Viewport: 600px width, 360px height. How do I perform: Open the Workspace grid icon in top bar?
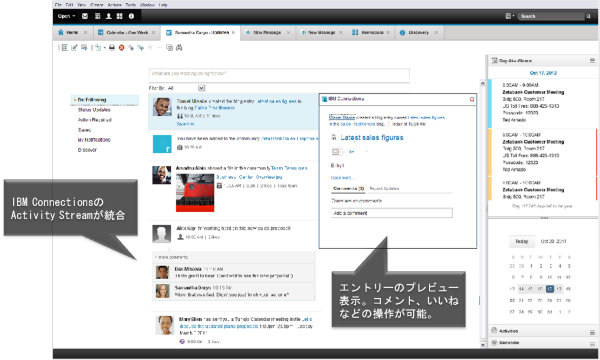coord(120,16)
